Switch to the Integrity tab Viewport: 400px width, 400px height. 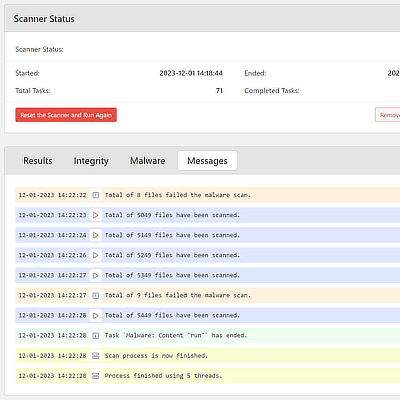point(91,161)
